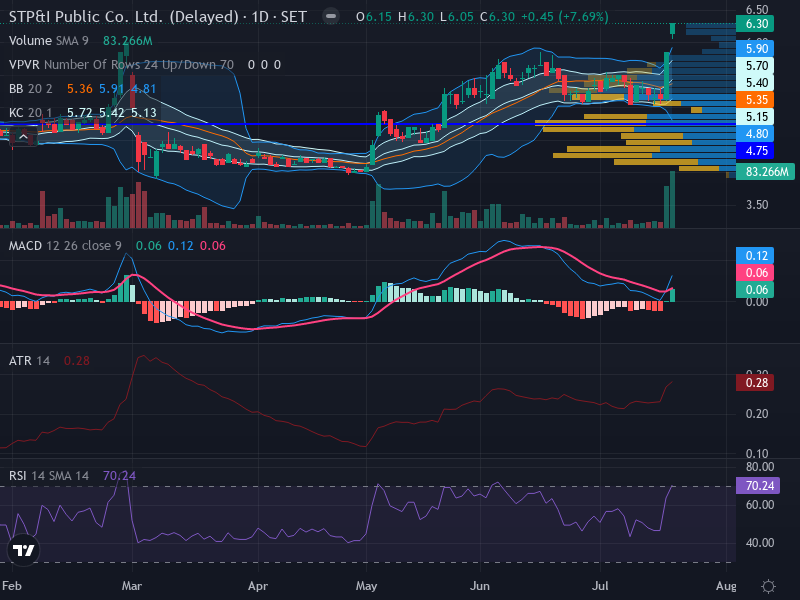This screenshot has width=800, height=600.
Task: Open chart settings gear icon
Action: 768,586
